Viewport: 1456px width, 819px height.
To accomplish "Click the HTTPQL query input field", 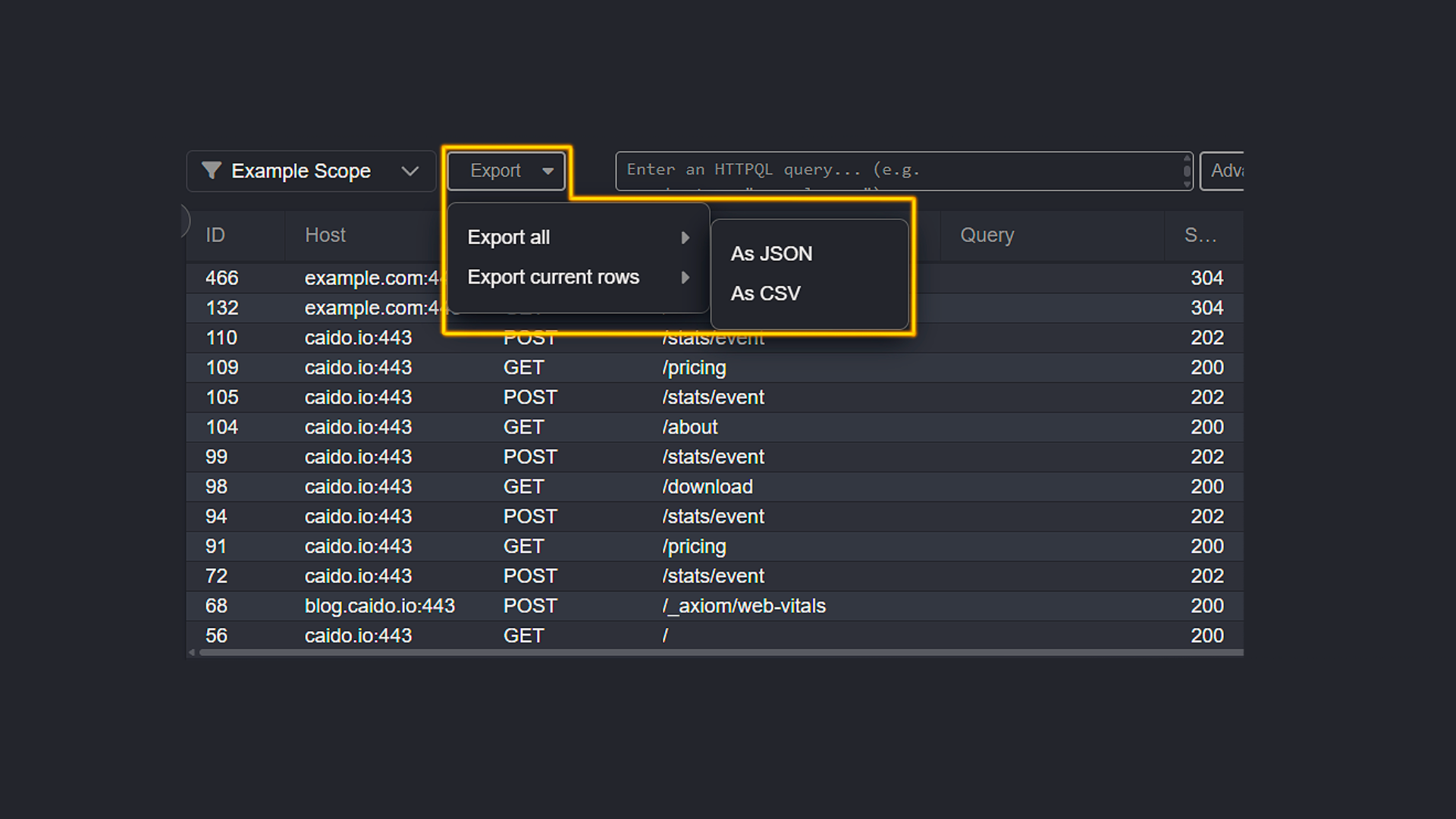I will 902,170.
